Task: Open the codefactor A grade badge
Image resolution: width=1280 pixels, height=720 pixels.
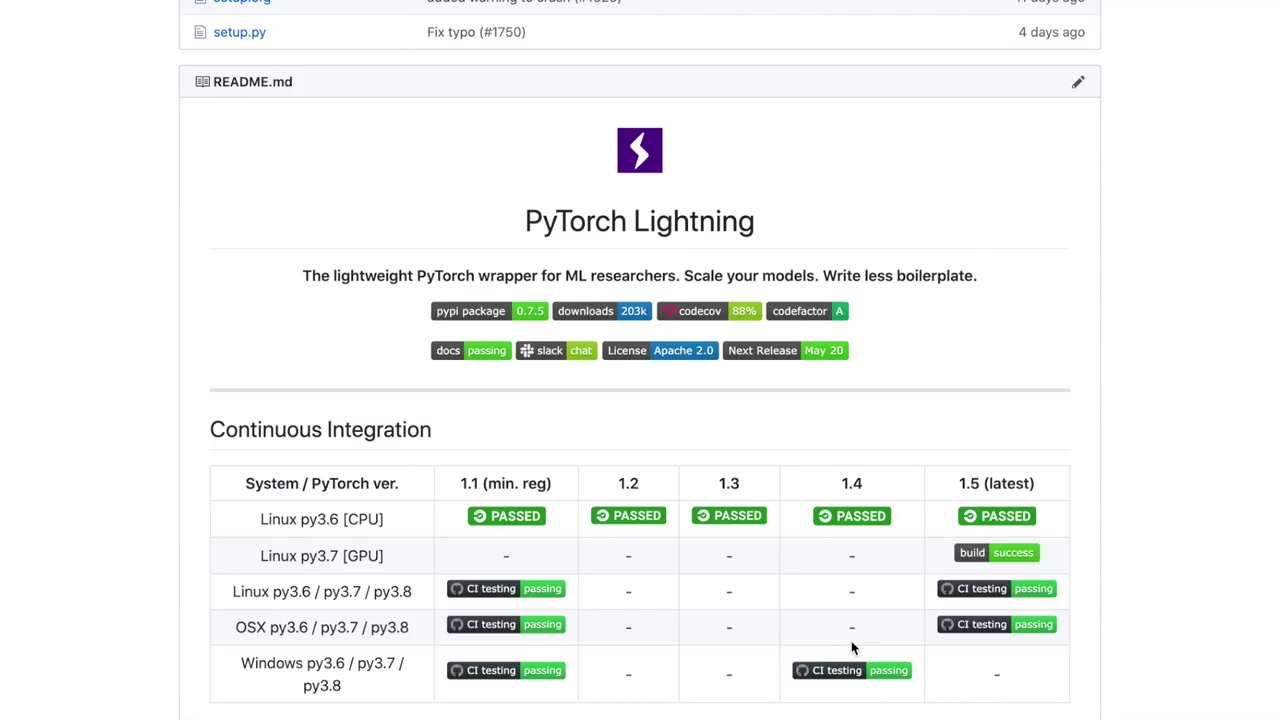Action: pos(808,311)
